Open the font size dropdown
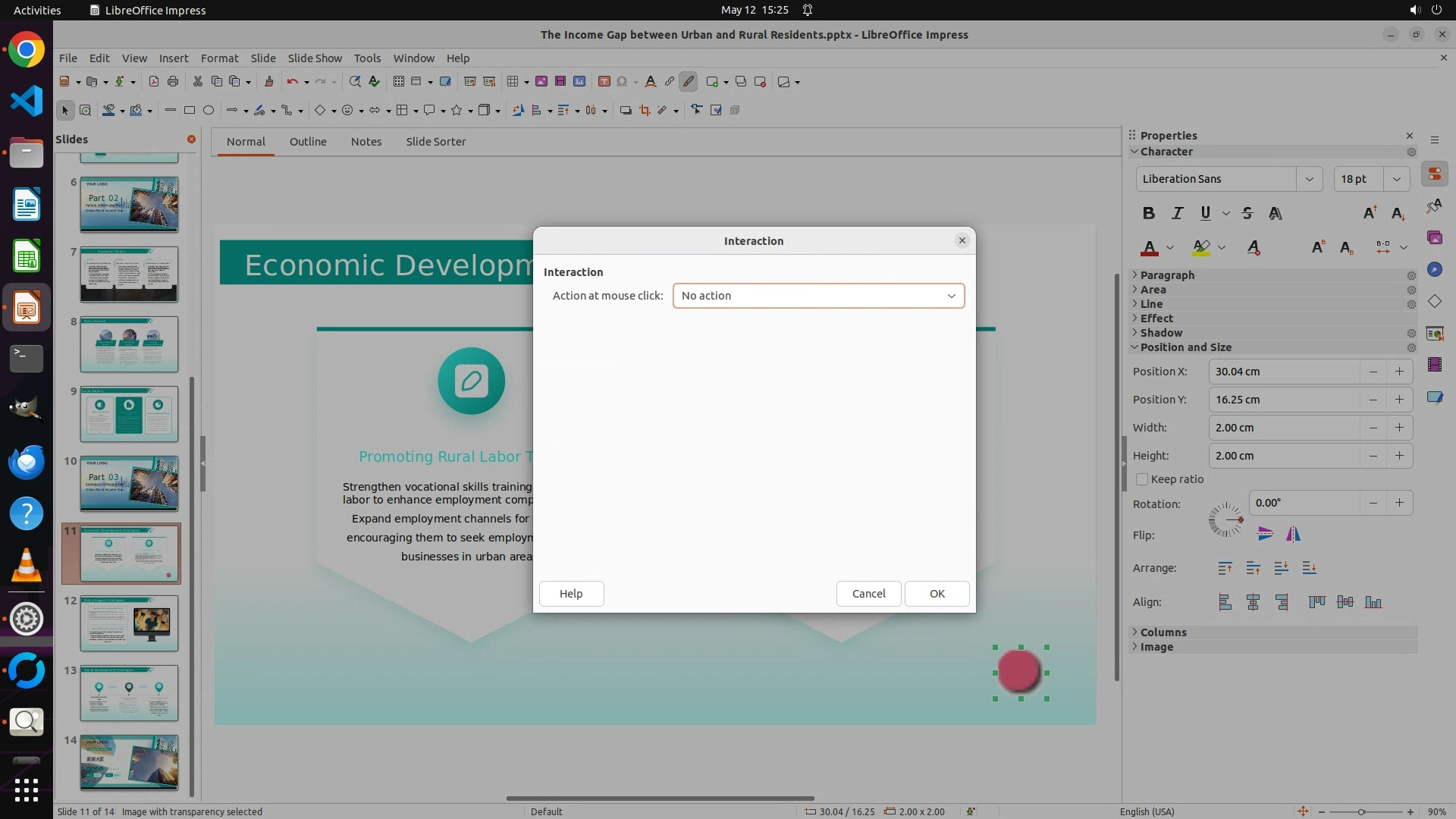Screen dimensions: 1456x819 [x=1397, y=179]
